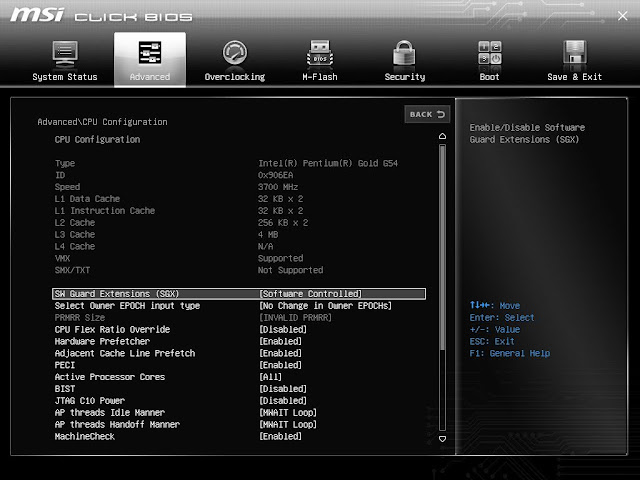The width and height of the screenshot is (640, 480).
Task: Change PECI [Enabled] value
Action: pyautogui.click(x=280, y=365)
